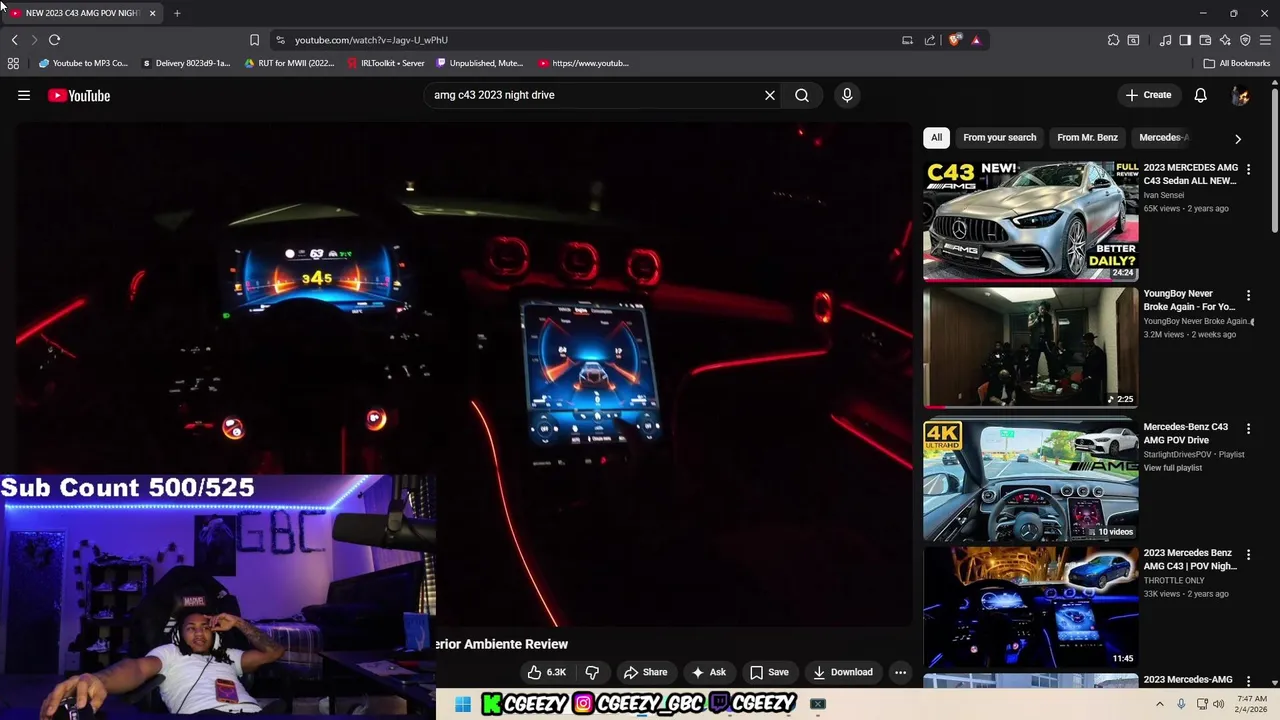1280x720 pixels.
Task: Open 2023 MERCEDES AMG C43 Sedan title
Action: [x=1190, y=174]
